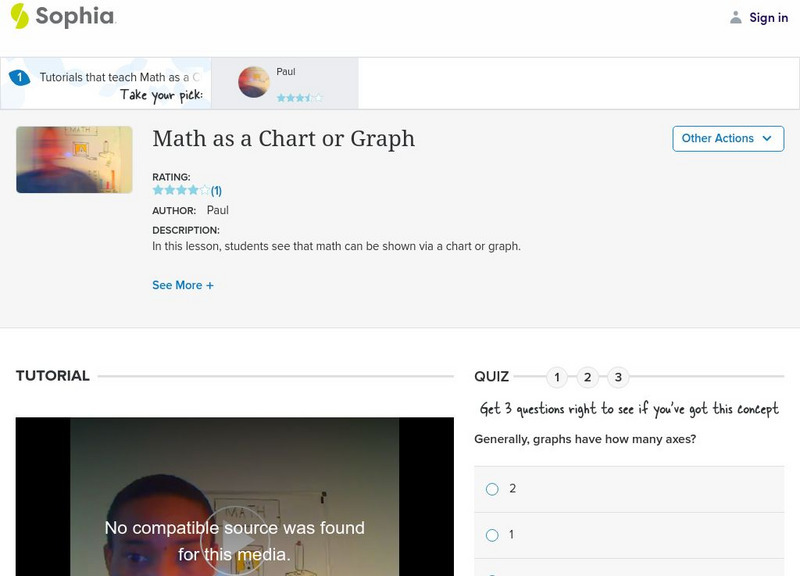Screen dimensions: 800x576
Task: Go to quiz question 3
Action: [619, 377]
